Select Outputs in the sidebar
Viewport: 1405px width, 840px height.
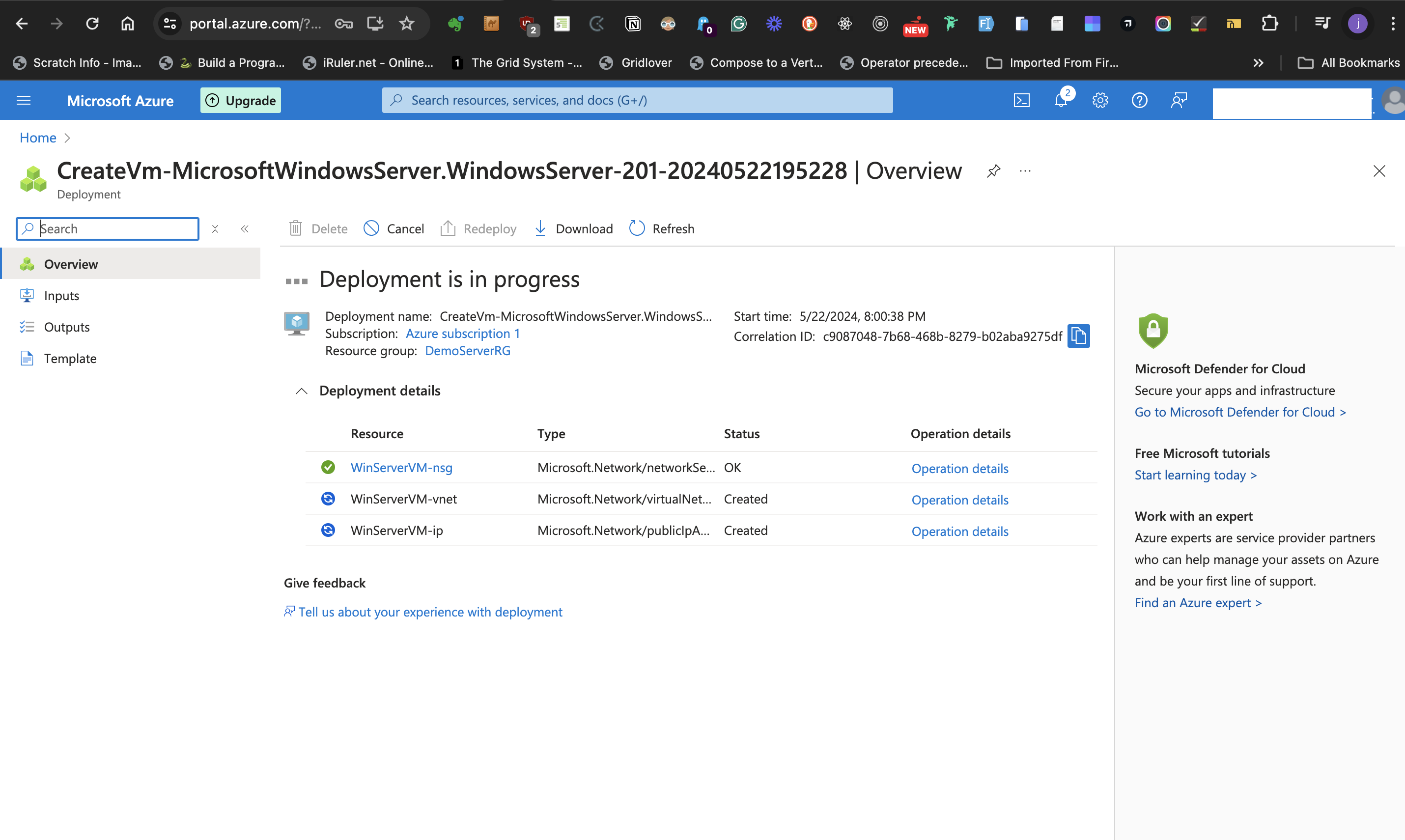[66, 327]
